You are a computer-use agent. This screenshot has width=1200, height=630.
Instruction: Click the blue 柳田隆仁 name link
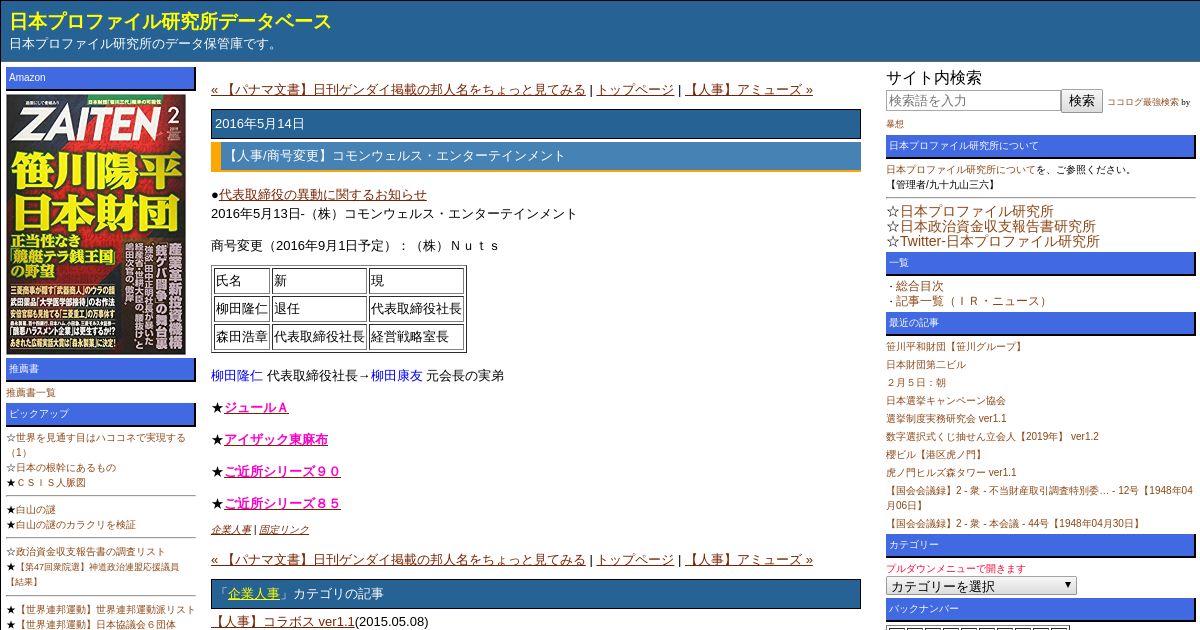(237, 375)
